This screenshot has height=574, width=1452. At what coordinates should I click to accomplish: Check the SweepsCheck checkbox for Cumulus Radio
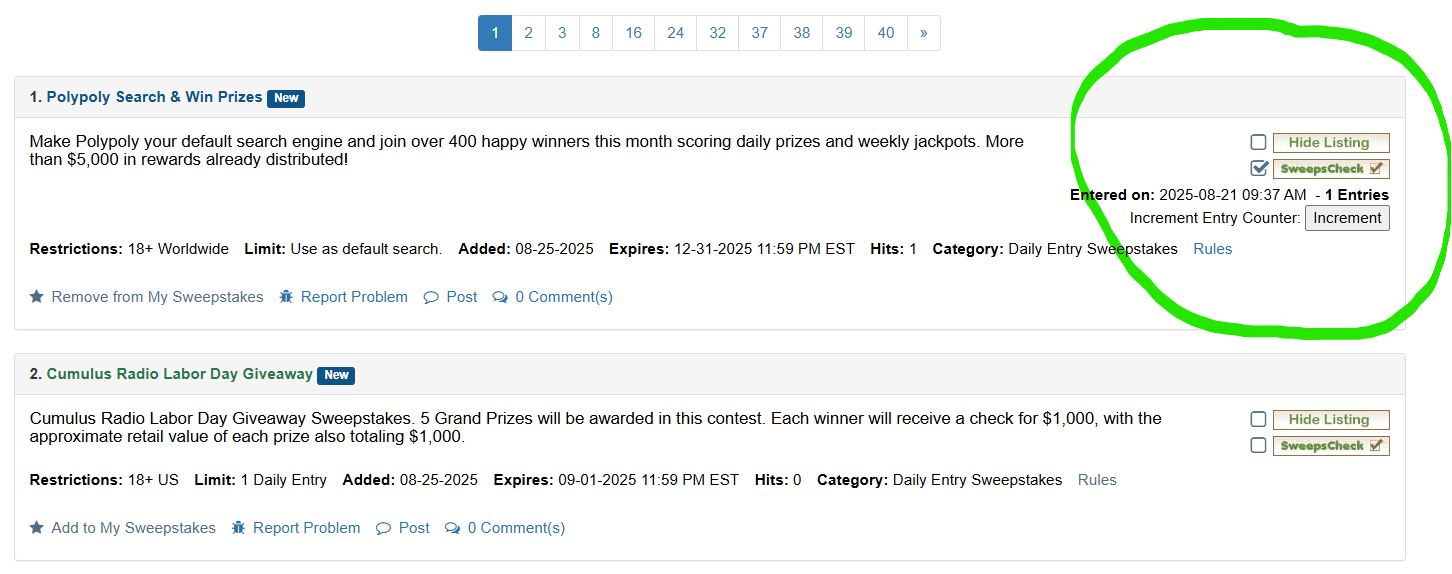[1258, 445]
